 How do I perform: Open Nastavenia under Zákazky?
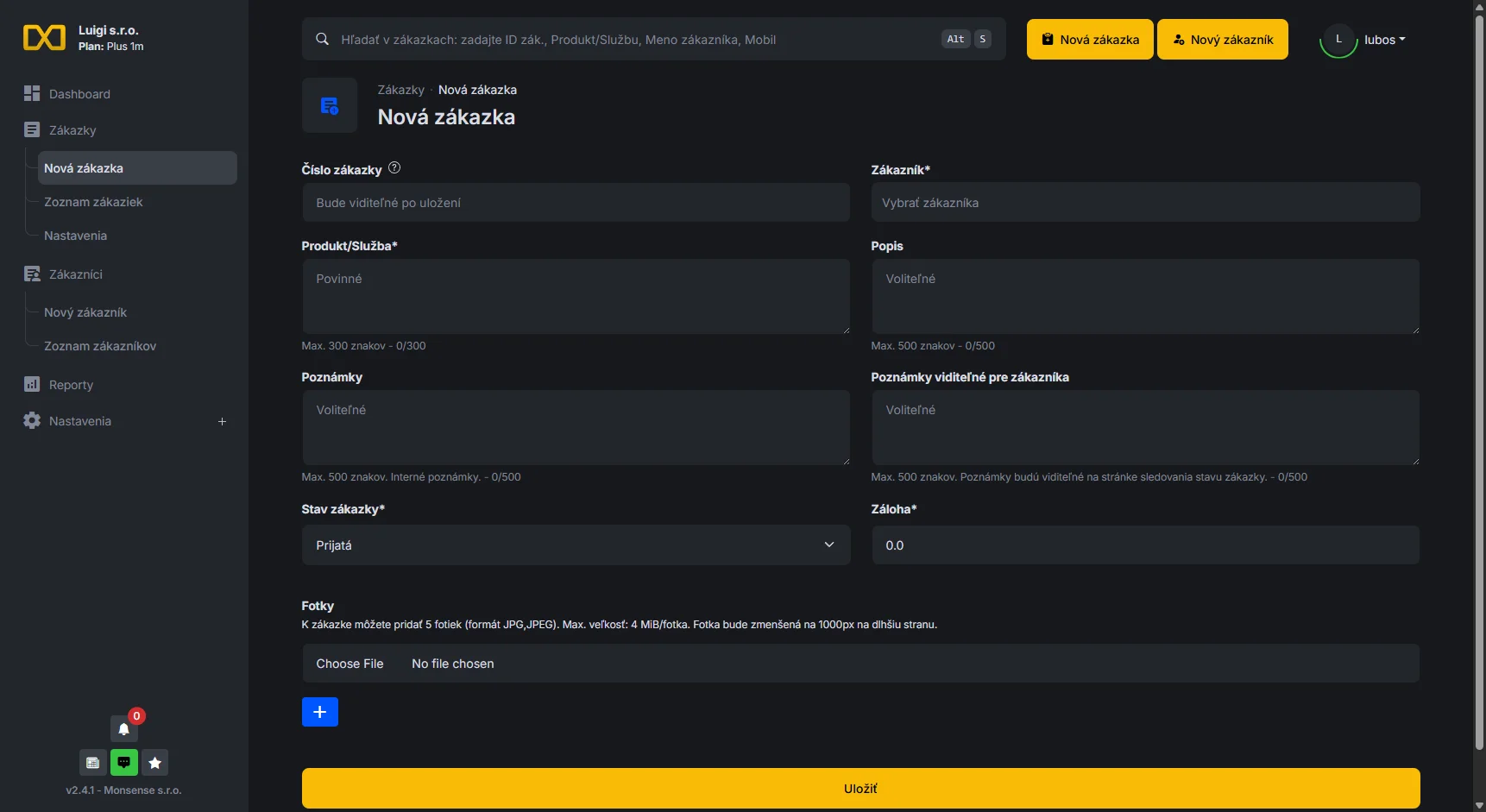click(x=75, y=236)
